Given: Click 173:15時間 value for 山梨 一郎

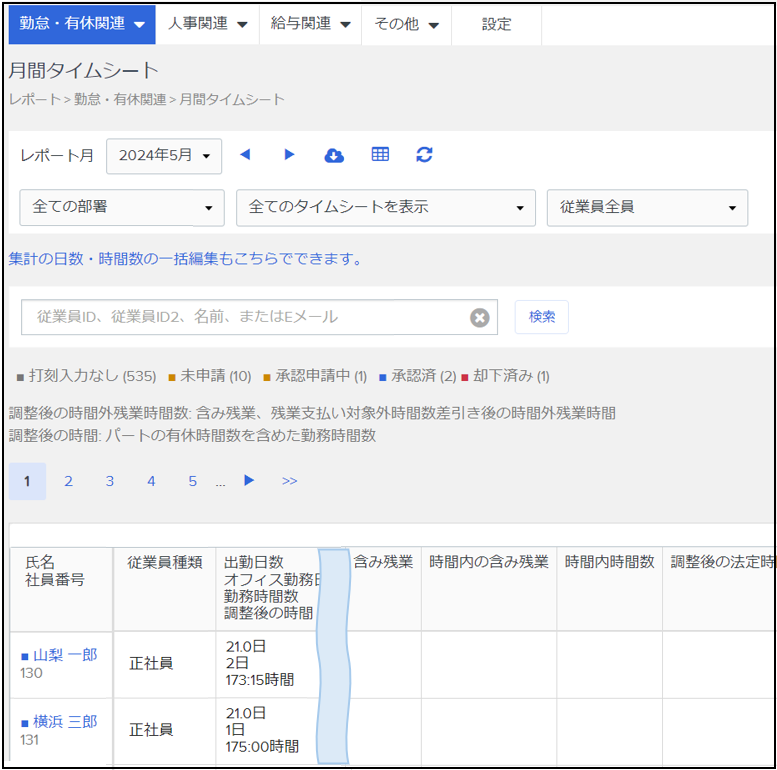Looking at the screenshot, I should point(260,680).
